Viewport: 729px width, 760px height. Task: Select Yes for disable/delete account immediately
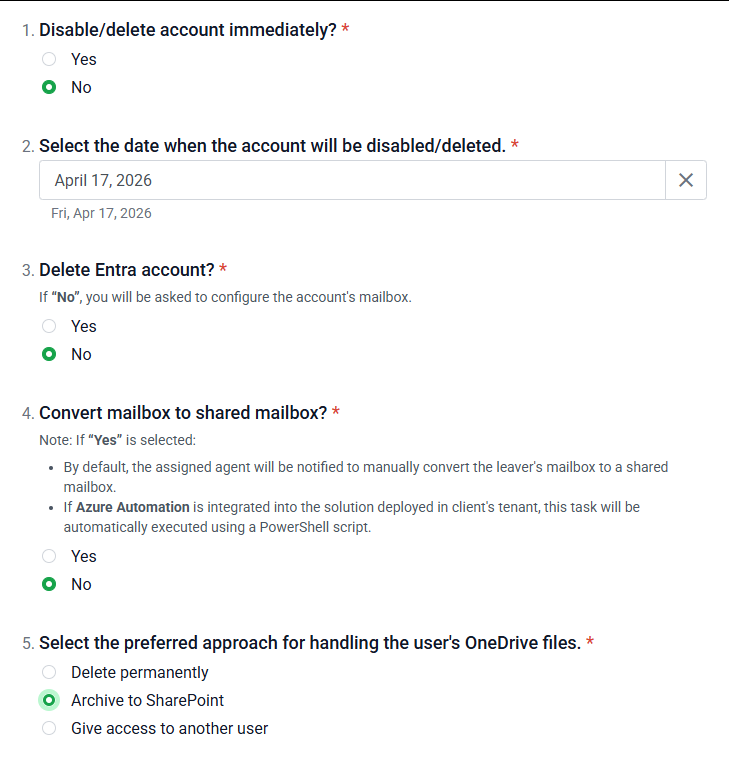tap(49, 59)
